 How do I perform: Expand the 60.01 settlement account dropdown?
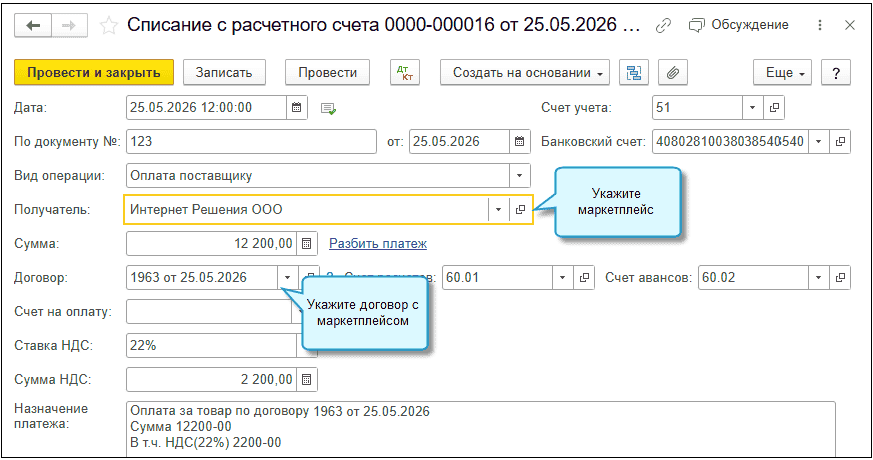pos(562,277)
